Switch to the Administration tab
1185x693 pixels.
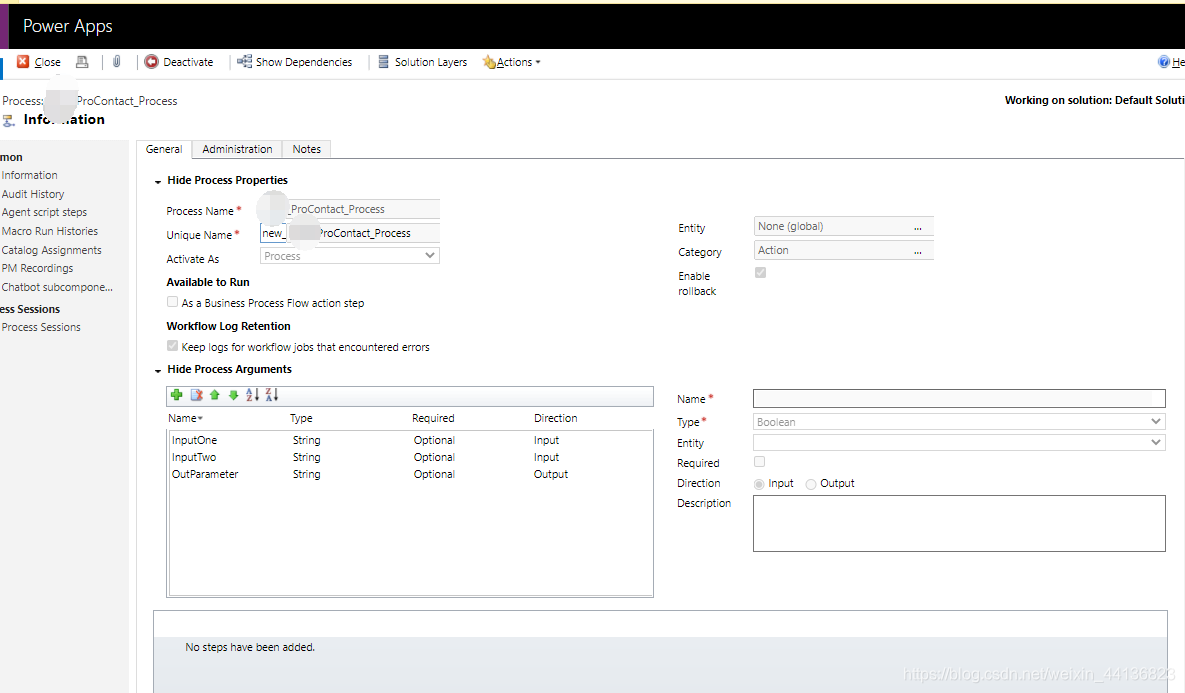236,148
